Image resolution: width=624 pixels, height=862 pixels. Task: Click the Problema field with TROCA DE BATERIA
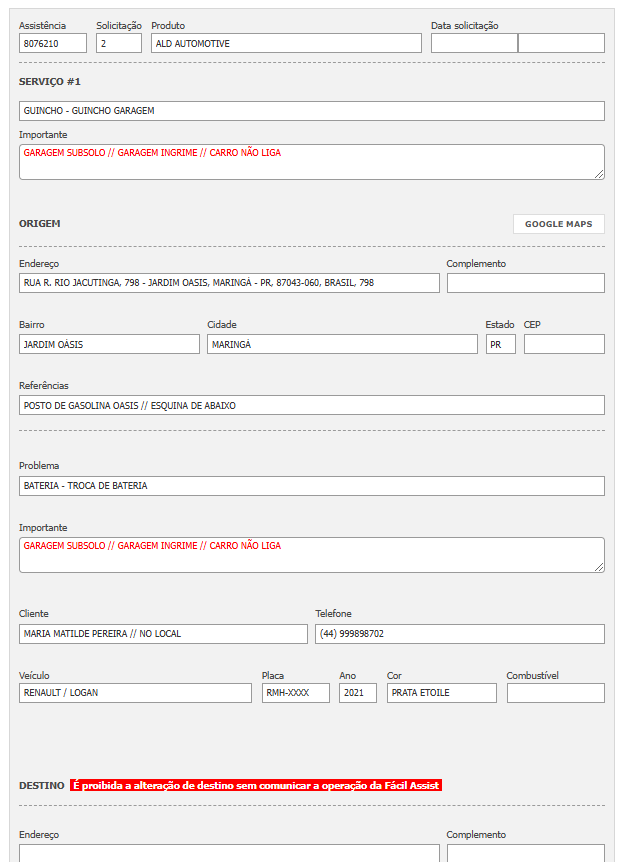click(311, 486)
